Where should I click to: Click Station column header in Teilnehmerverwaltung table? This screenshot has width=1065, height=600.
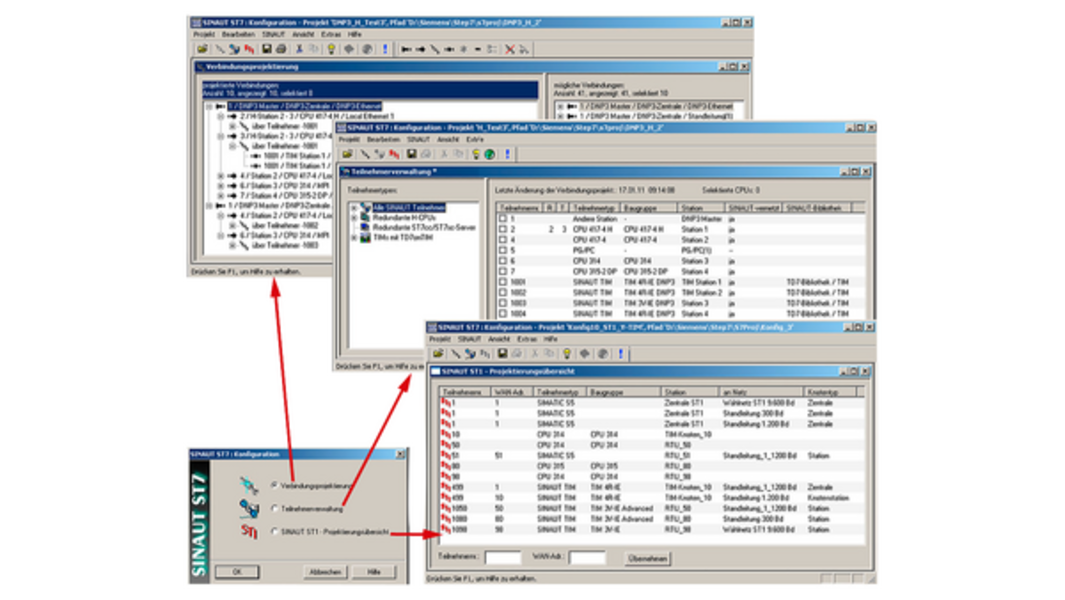pyautogui.click(x=701, y=207)
